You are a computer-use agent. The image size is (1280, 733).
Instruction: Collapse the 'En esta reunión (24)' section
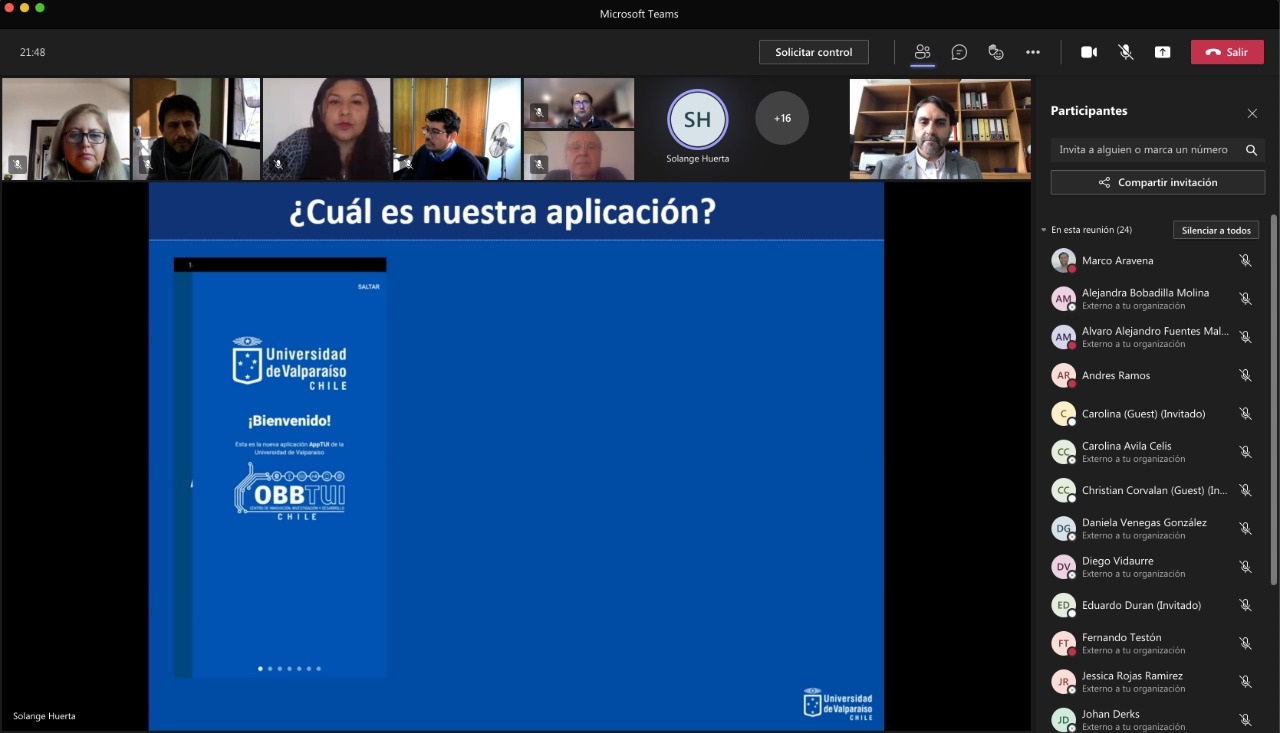click(1044, 230)
